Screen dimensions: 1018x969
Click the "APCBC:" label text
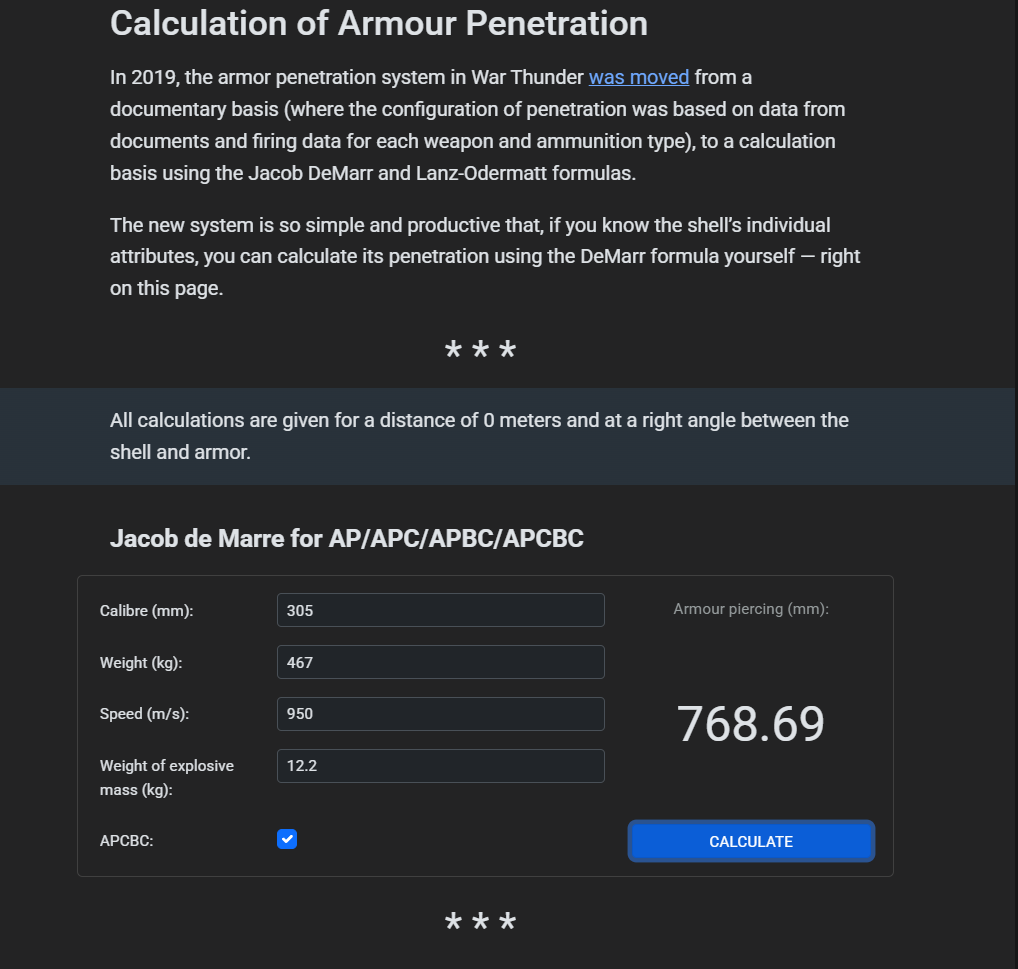coord(126,841)
